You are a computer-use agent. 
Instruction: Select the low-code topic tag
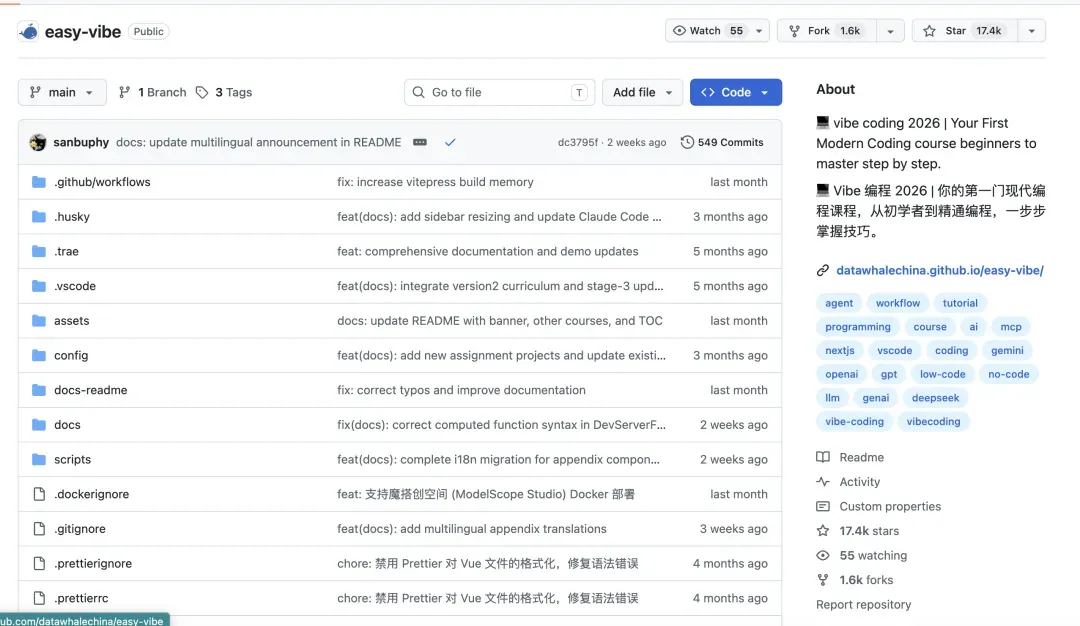pos(942,375)
